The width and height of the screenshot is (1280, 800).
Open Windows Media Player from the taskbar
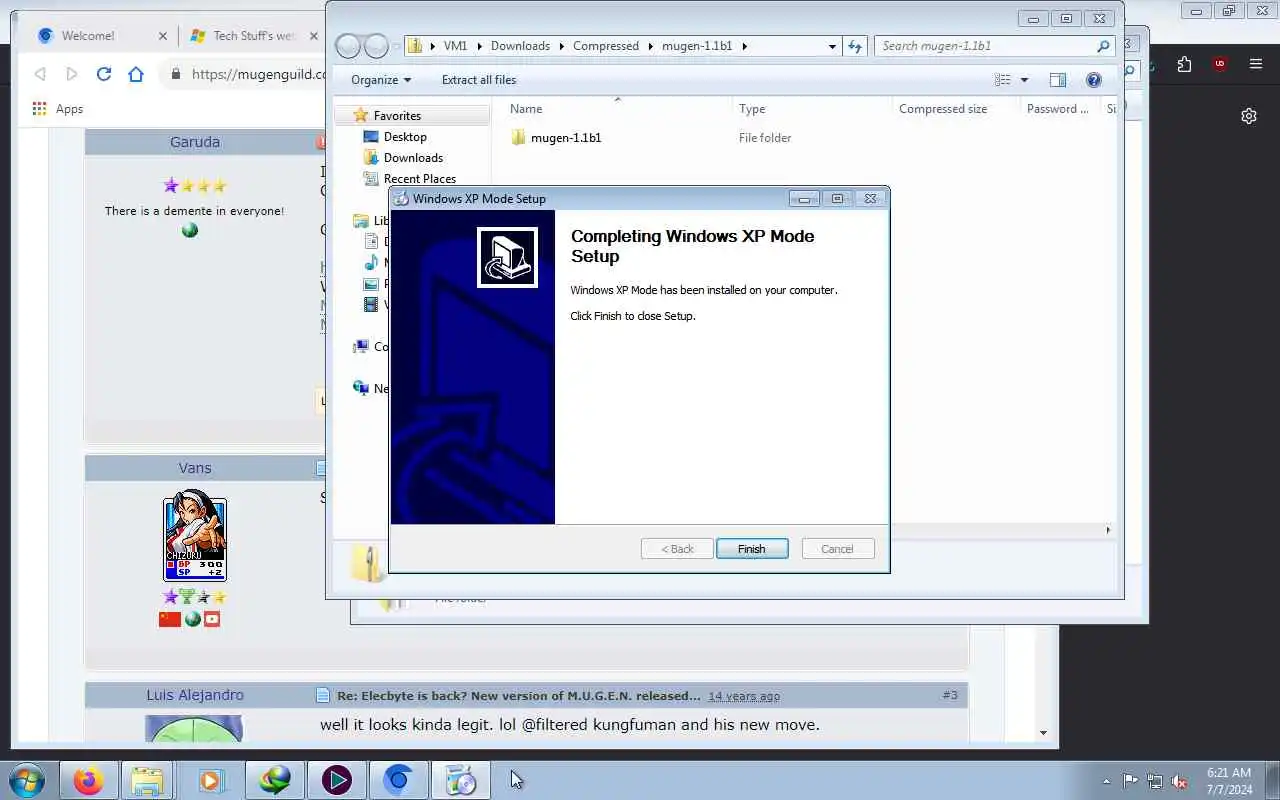point(210,780)
